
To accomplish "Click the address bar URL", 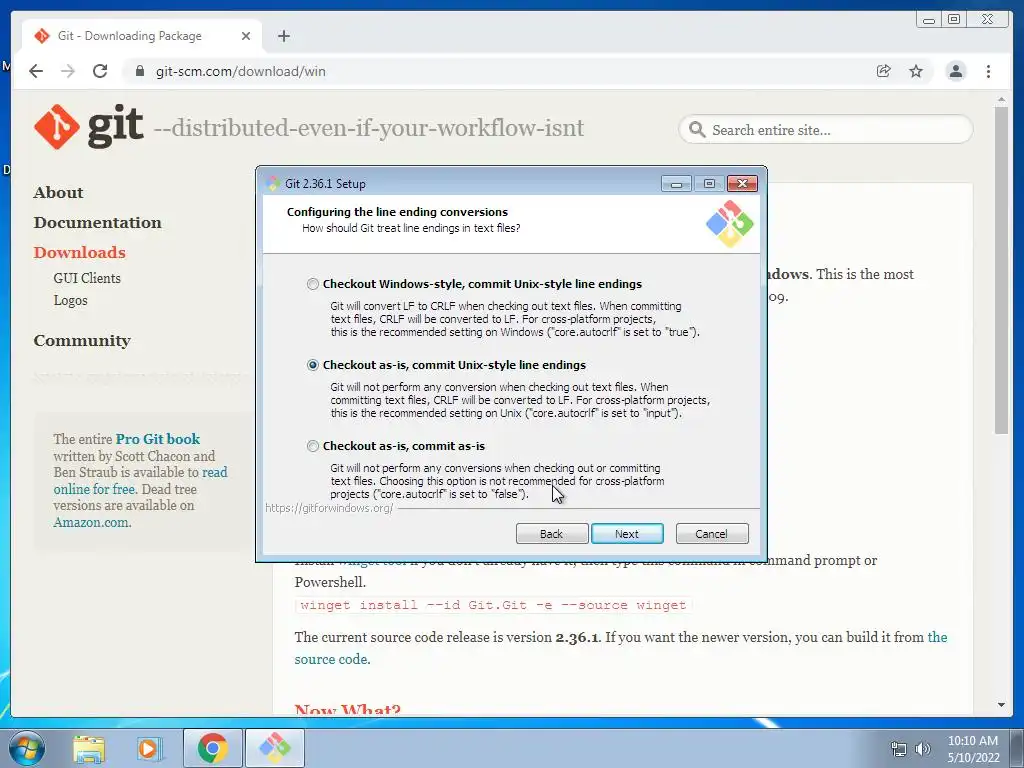I will tap(240, 71).
